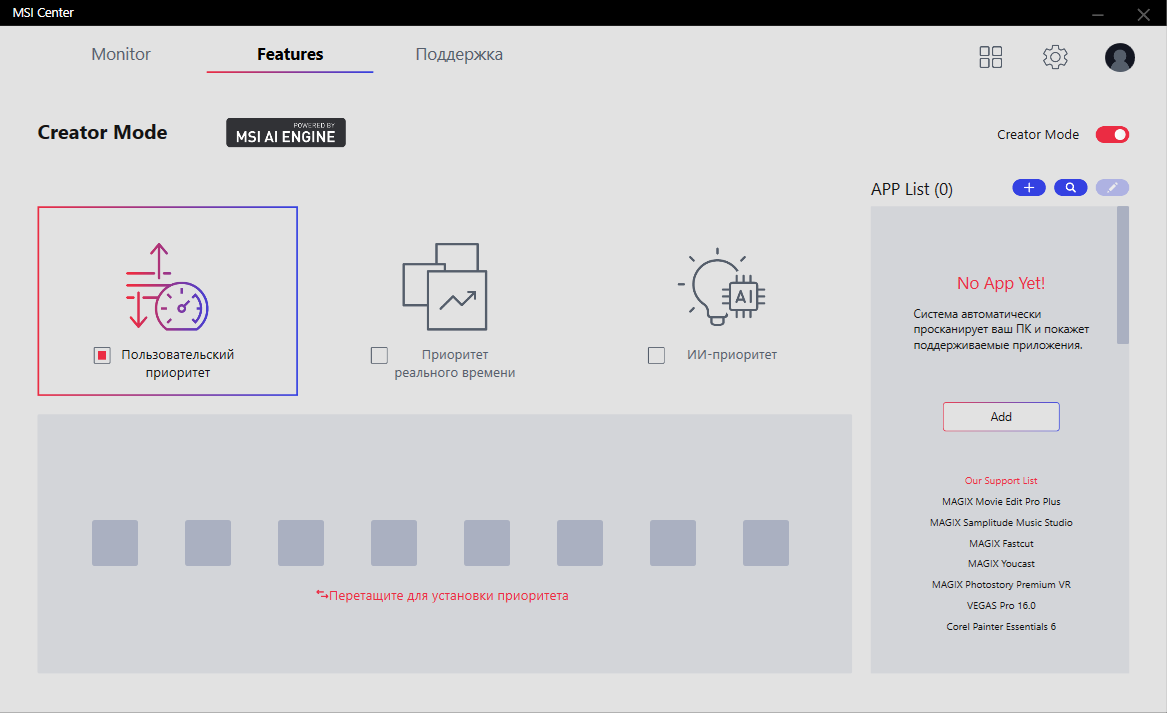The image size is (1167, 713).
Task: Click the Our Support List heading
Action: click(1001, 481)
